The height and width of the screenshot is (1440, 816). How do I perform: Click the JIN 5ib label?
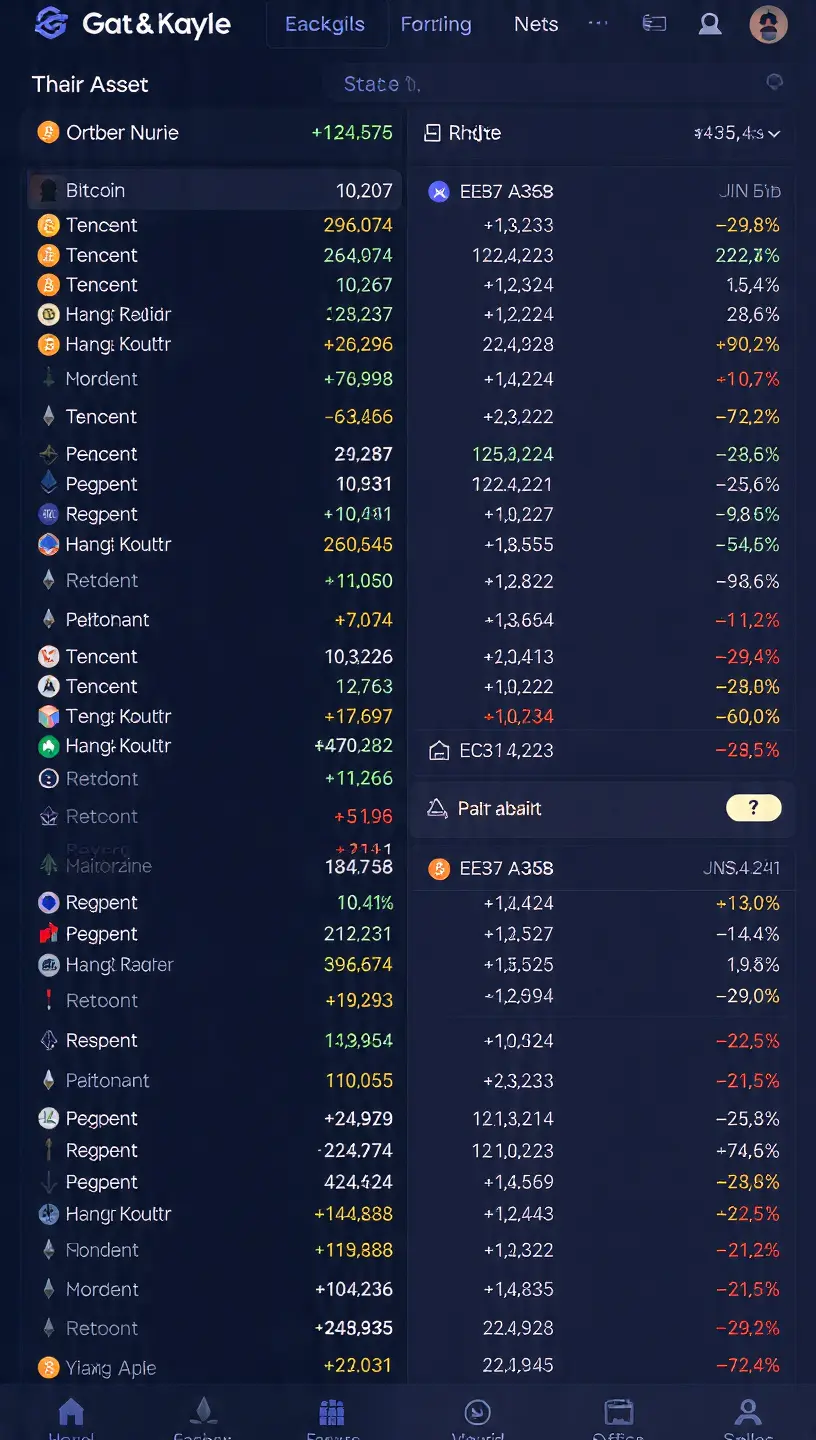point(749,191)
